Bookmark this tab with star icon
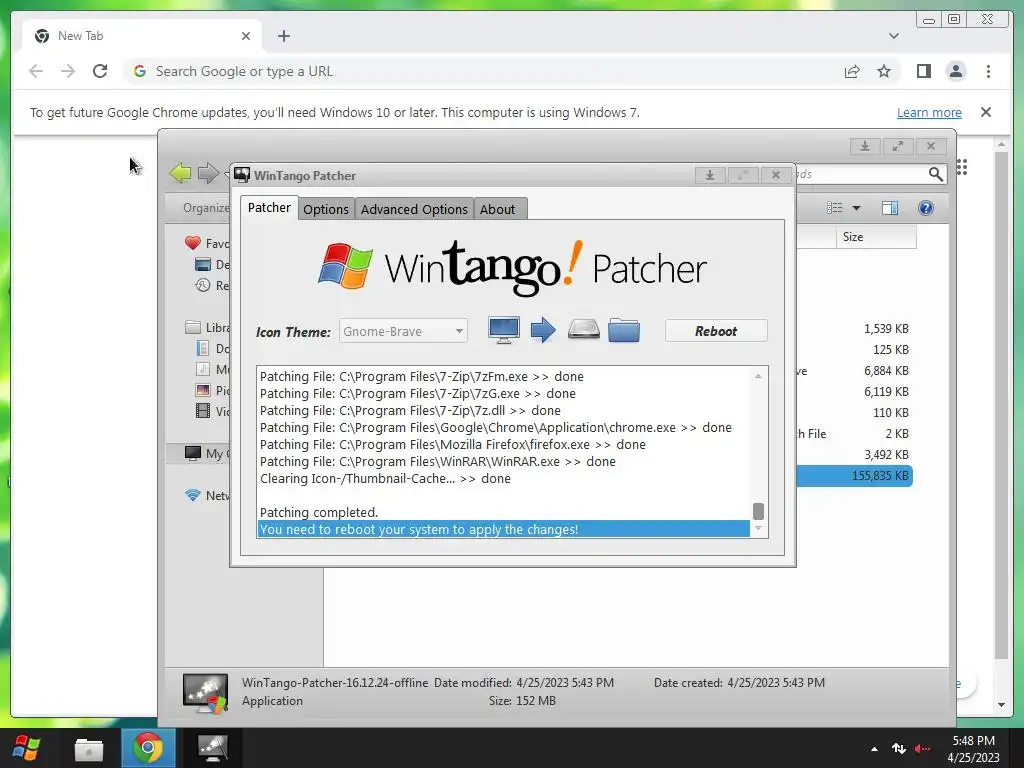 [884, 71]
